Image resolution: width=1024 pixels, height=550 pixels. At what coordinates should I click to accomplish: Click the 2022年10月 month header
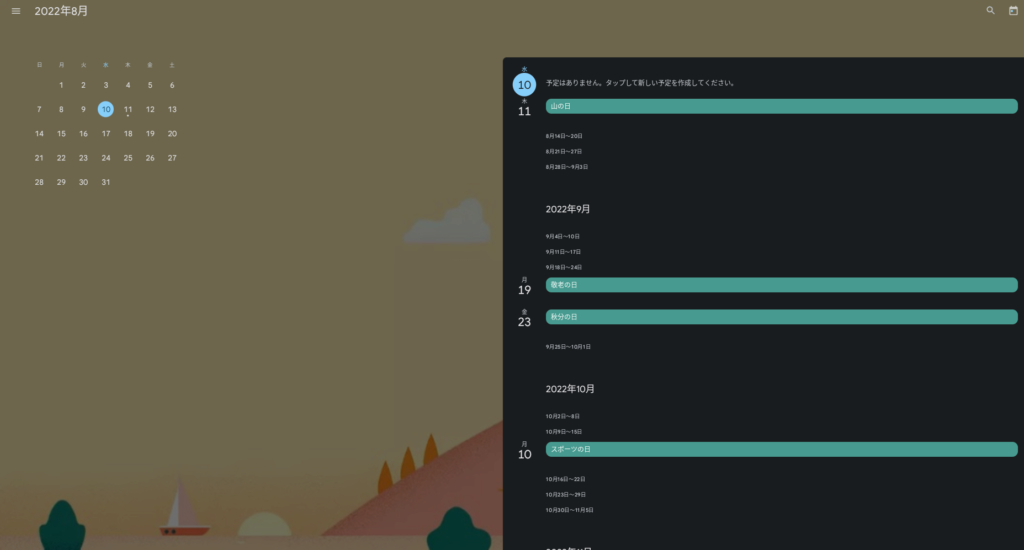coord(570,389)
